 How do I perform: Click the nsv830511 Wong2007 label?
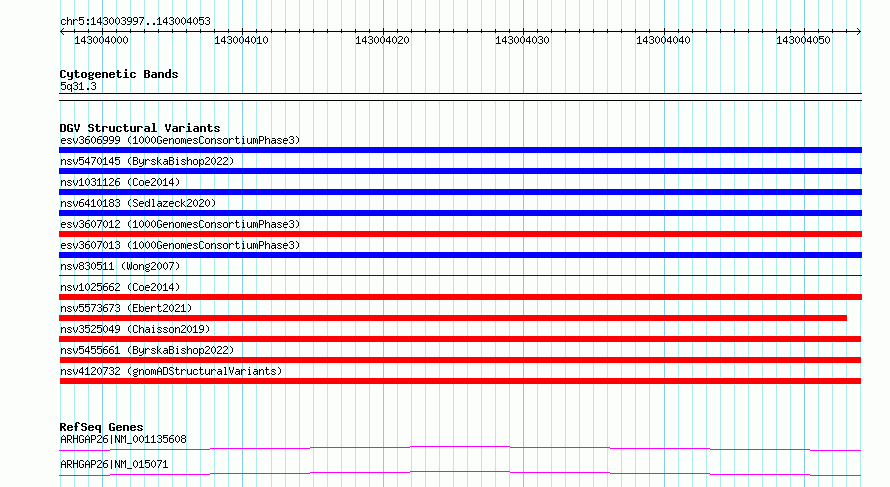coord(120,266)
